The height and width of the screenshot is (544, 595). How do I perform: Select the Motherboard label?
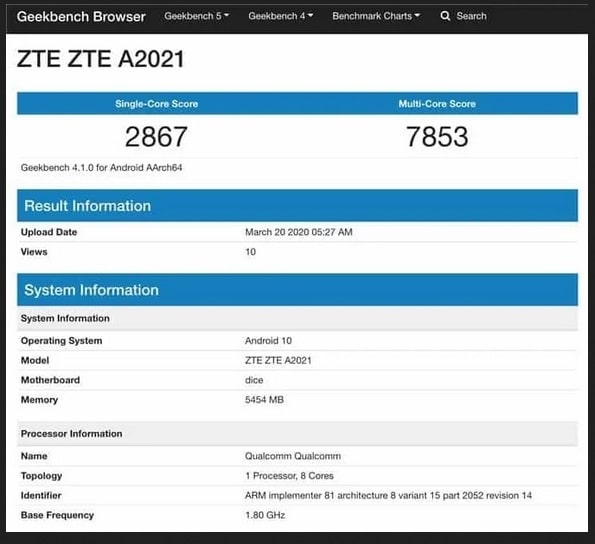point(50,380)
